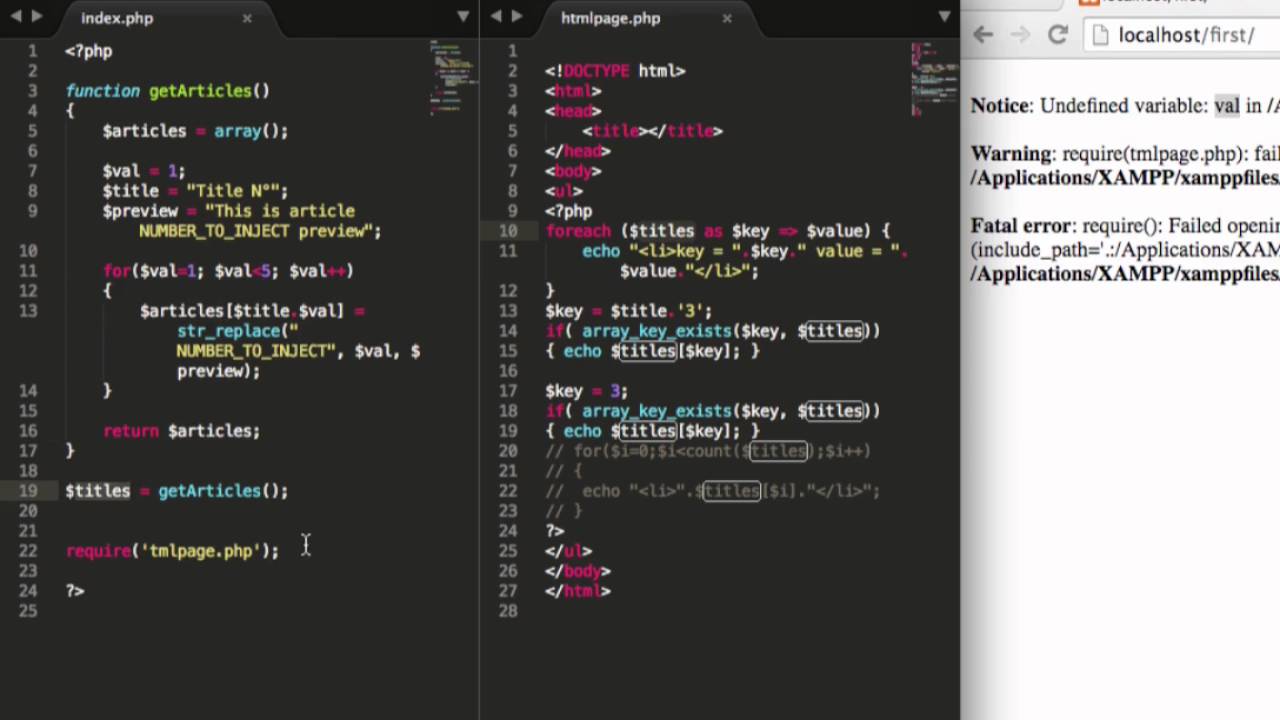
Task: Click '$key = 3;' on line 17
Action: point(587,391)
